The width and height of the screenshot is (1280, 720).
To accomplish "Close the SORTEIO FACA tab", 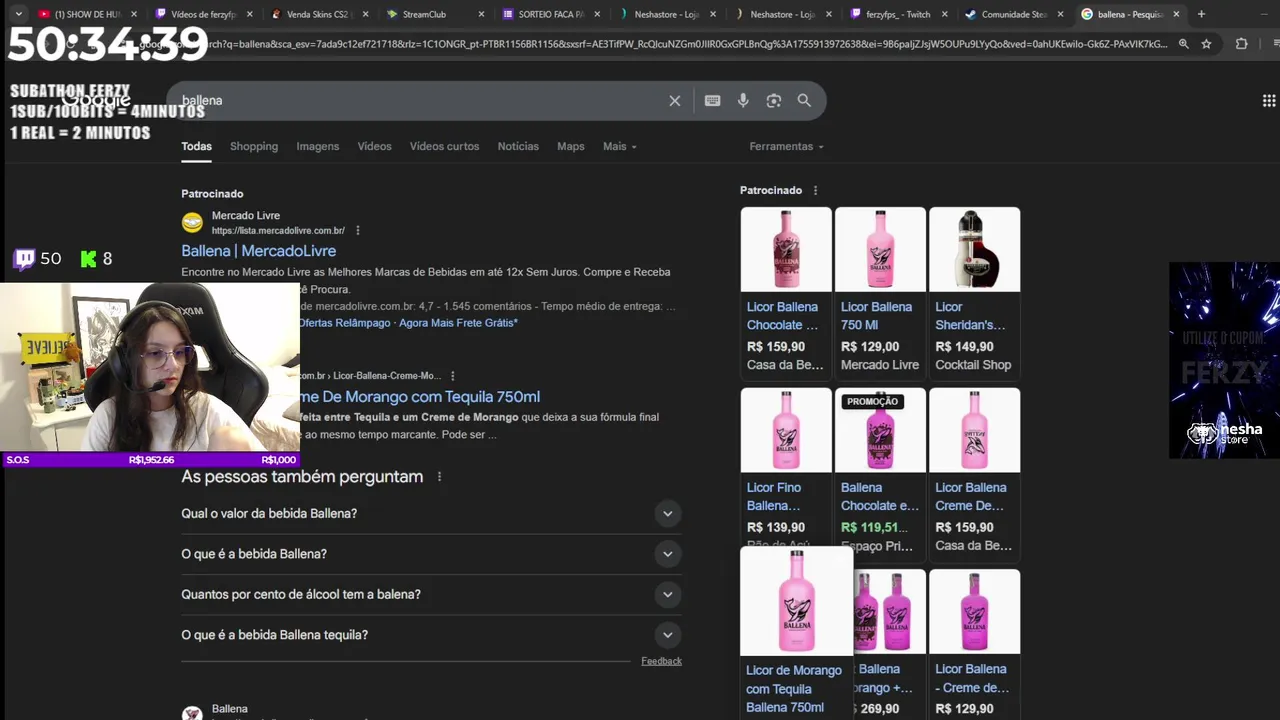I will point(597,14).
